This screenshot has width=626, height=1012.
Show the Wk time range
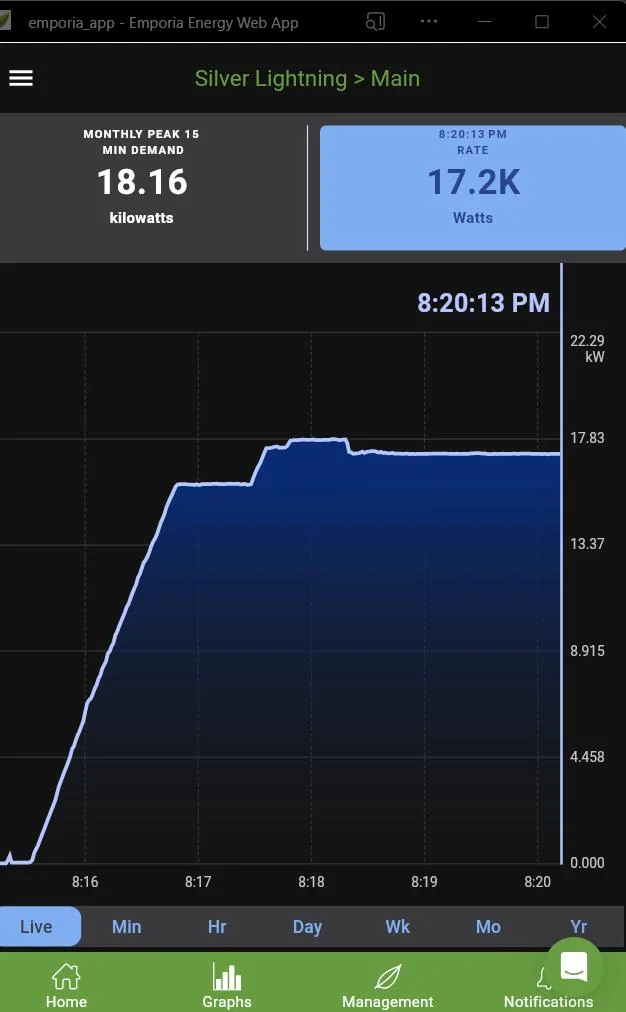point(398,926)
